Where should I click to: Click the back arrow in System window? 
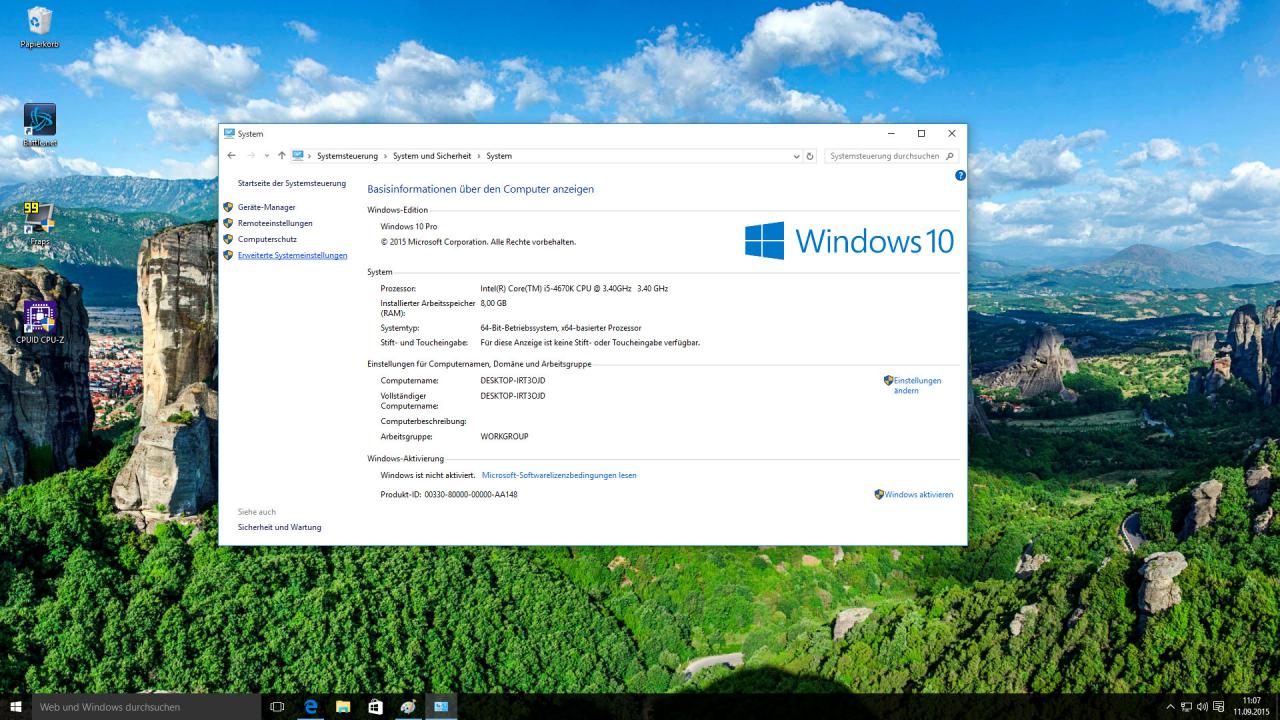coord(232,156)
